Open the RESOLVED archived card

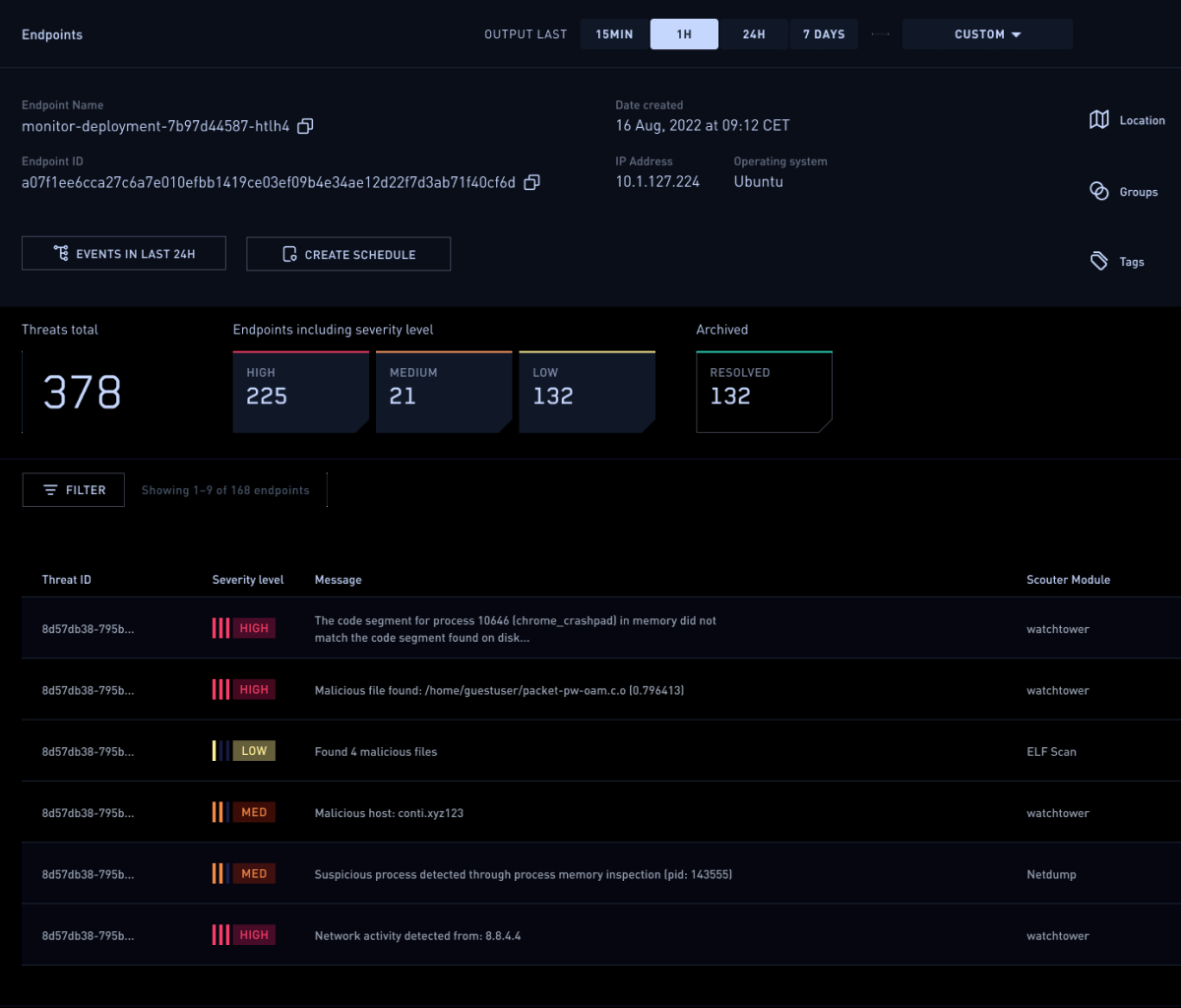pyautogui.click(x=763, y=392)
